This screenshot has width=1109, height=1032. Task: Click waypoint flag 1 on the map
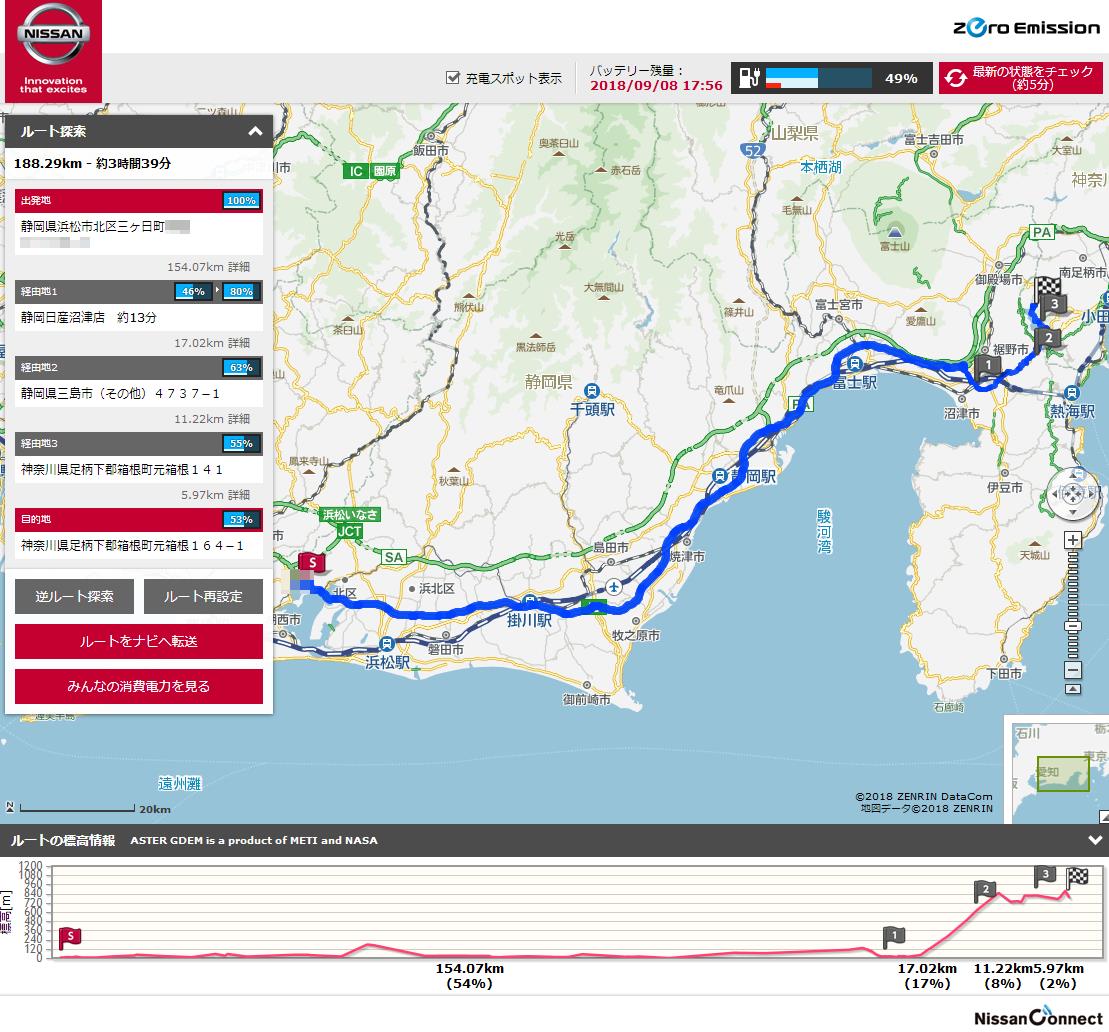tap(987, 366)
